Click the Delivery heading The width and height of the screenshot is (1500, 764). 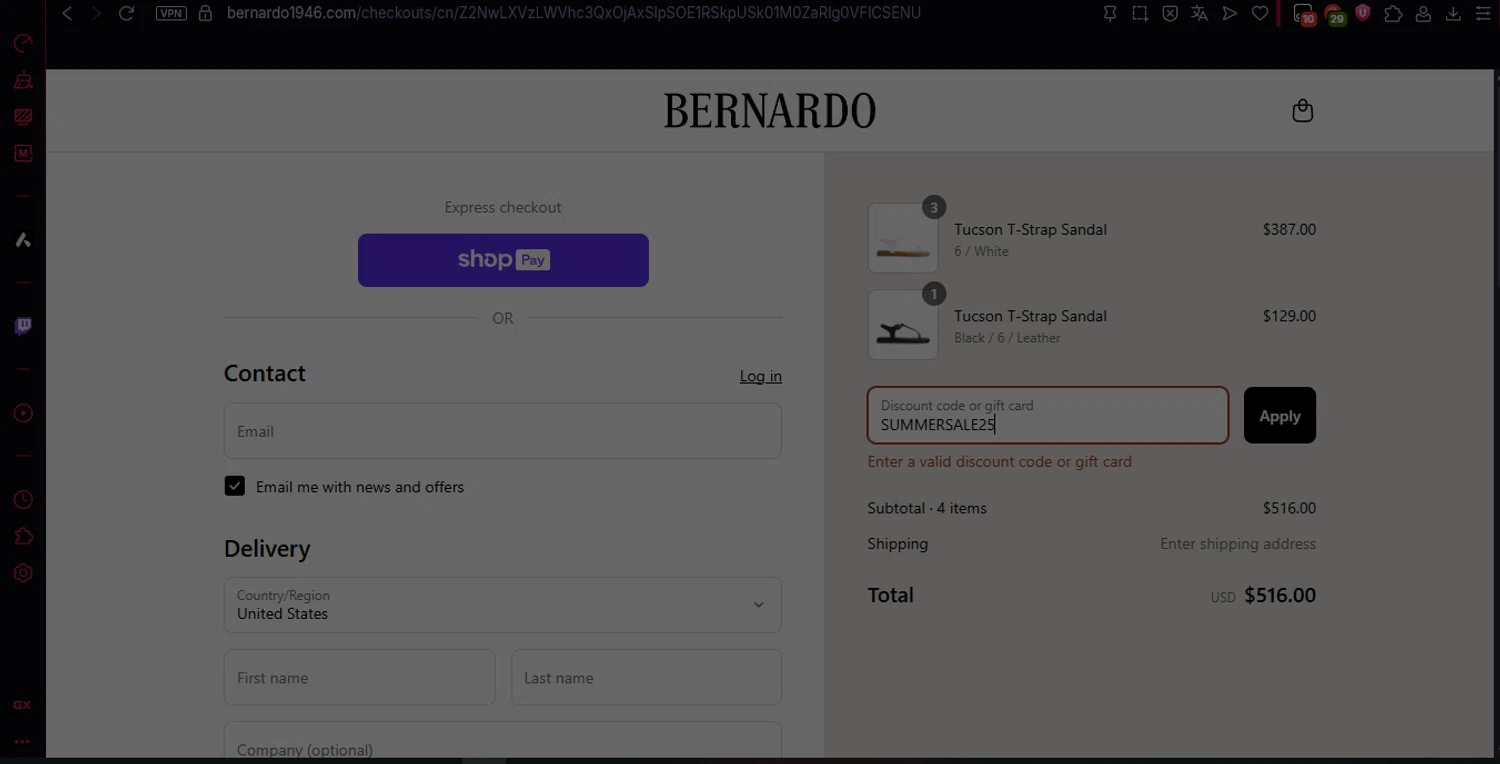click(267, 549)
